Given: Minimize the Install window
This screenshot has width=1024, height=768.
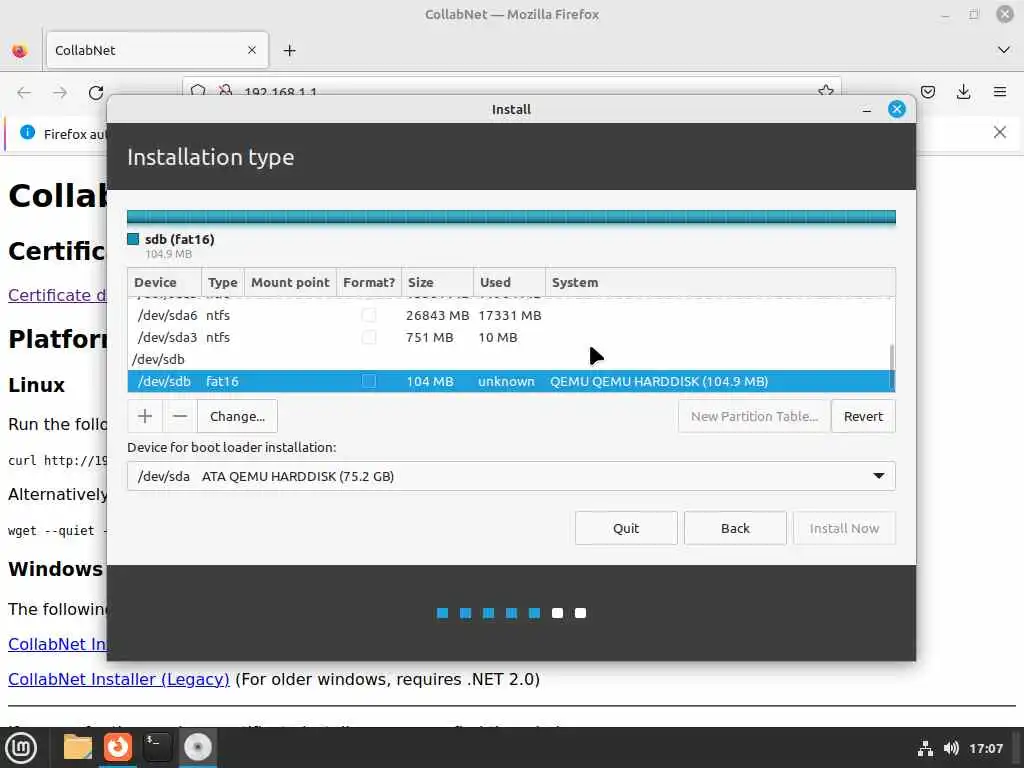Looking at the screenshot, I should point(867,110).
